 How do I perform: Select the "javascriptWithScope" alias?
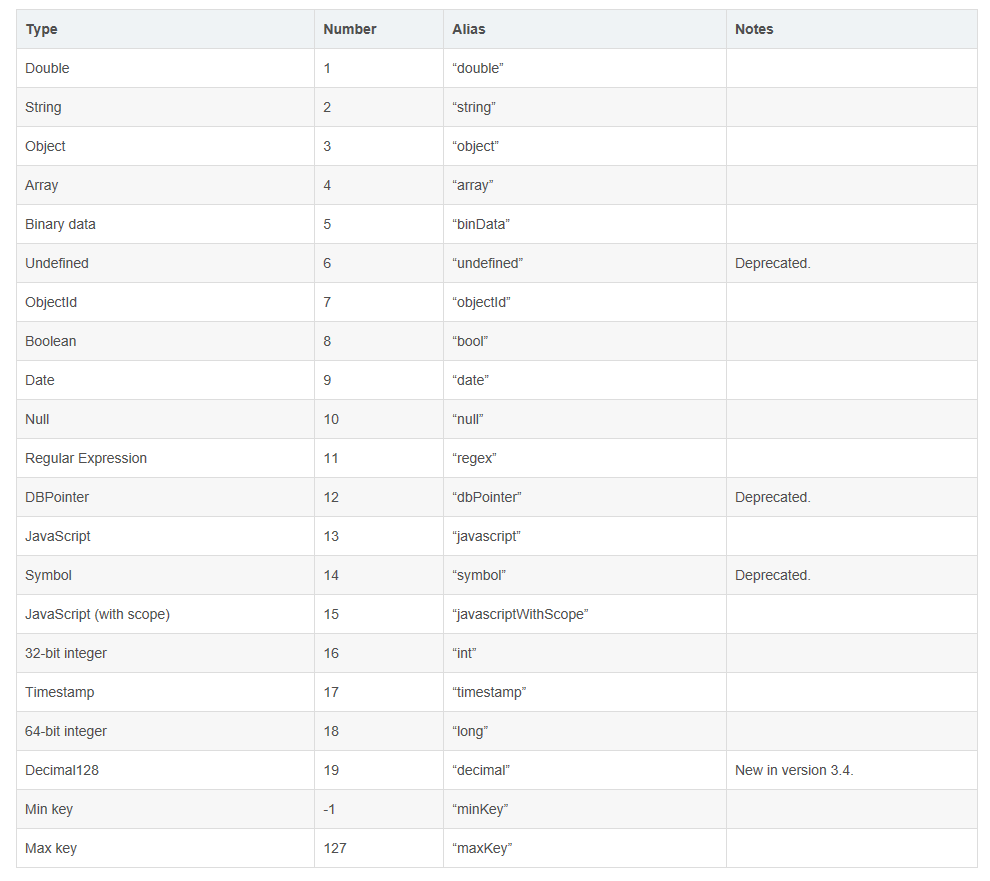click(520, 614)
